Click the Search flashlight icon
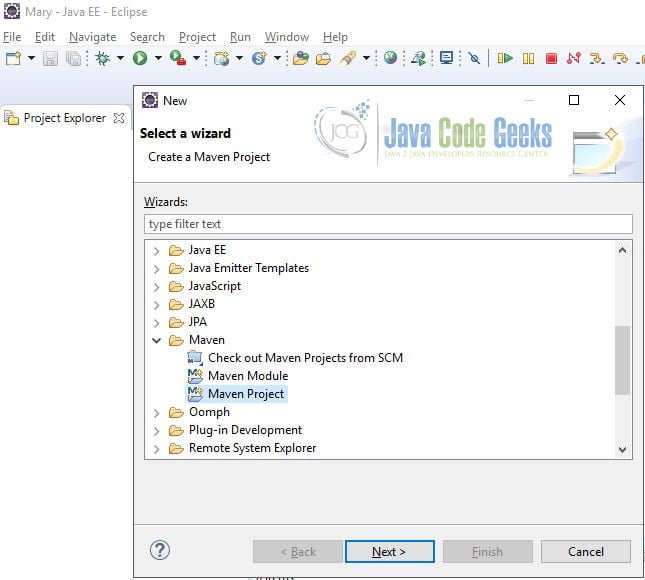This screenshot has width=645, height=580. 348,58
